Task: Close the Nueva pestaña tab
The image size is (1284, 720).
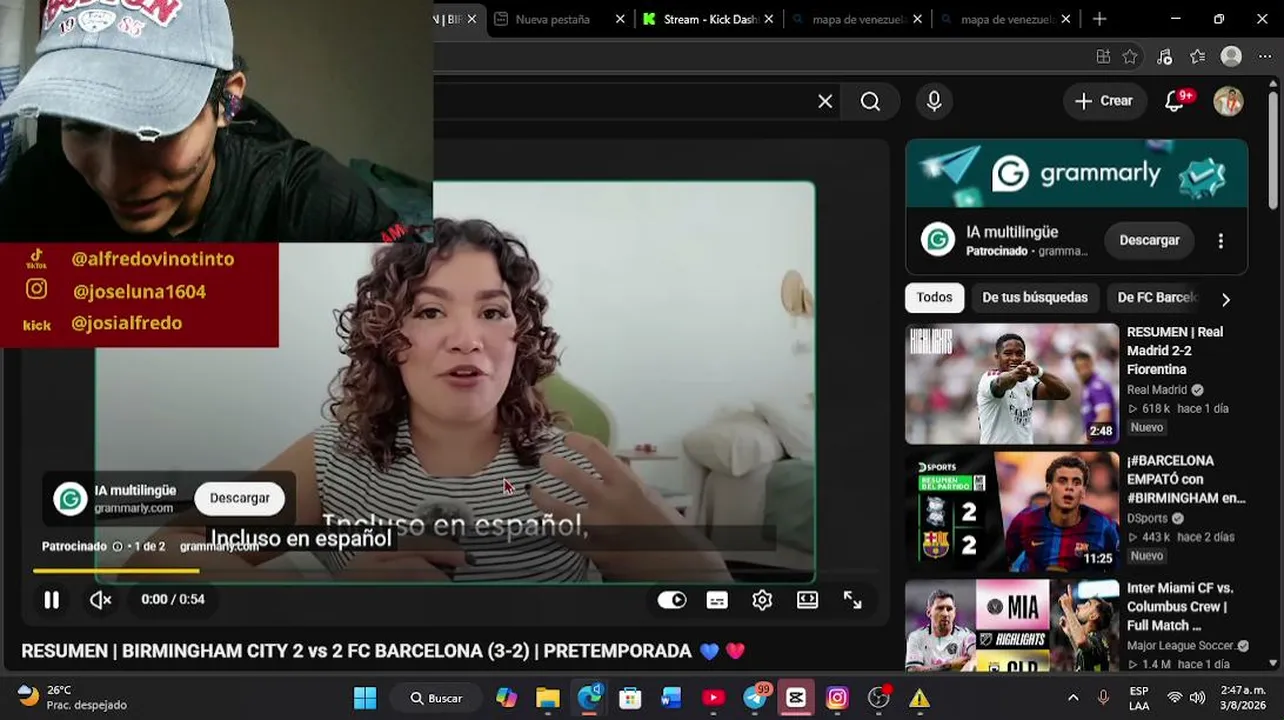Action: point(620,19)
